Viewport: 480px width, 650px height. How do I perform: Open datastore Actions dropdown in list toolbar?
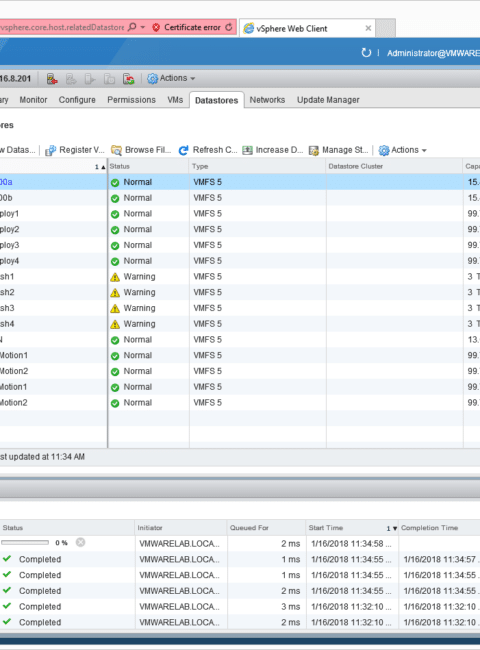point(402,150)
